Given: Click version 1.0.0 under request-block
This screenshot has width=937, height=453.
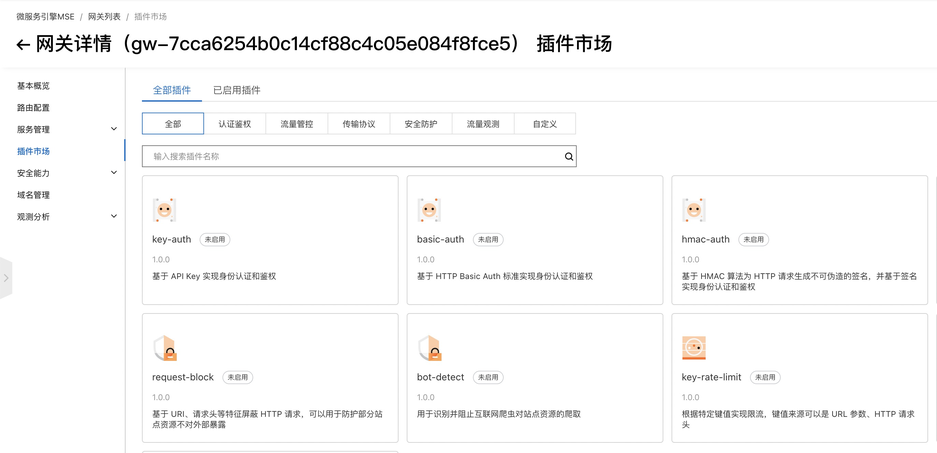Looking at the screenshot, I should 161,397.
